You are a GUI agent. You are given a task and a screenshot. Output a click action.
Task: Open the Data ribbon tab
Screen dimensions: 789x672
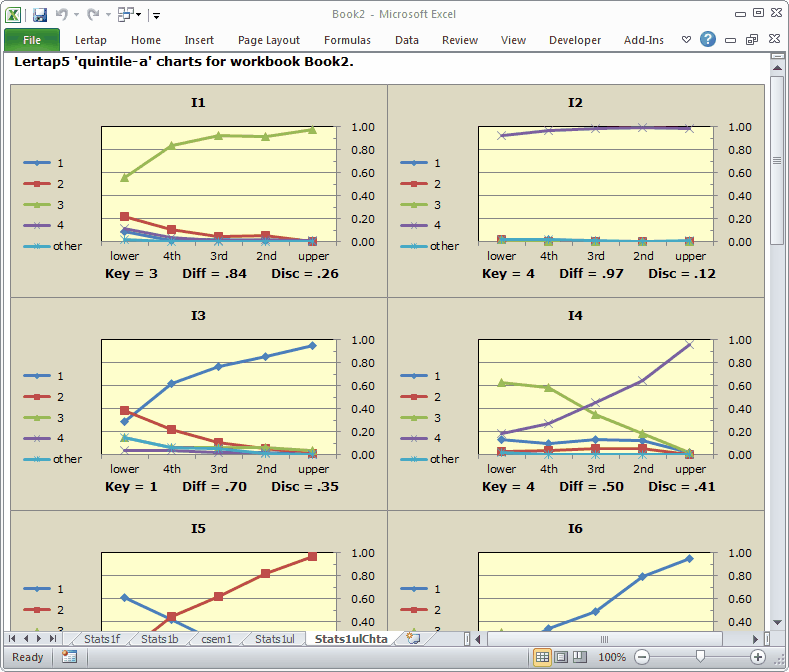[407, 40]
